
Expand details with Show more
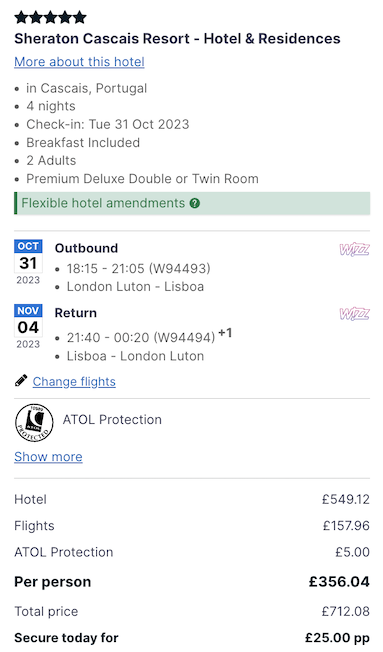pyautogui.click(x=48, y=457)
